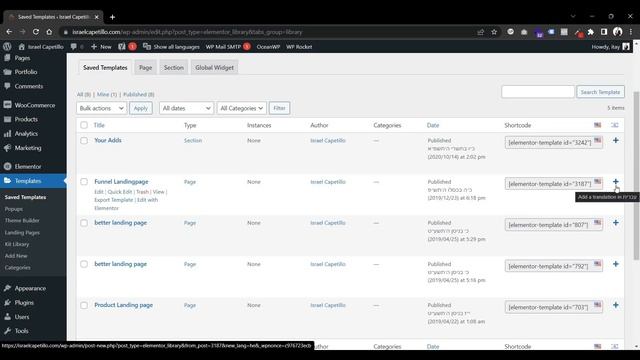
Task: Click the template search input field
Action: pyautogui.click(x=538, y=92)
